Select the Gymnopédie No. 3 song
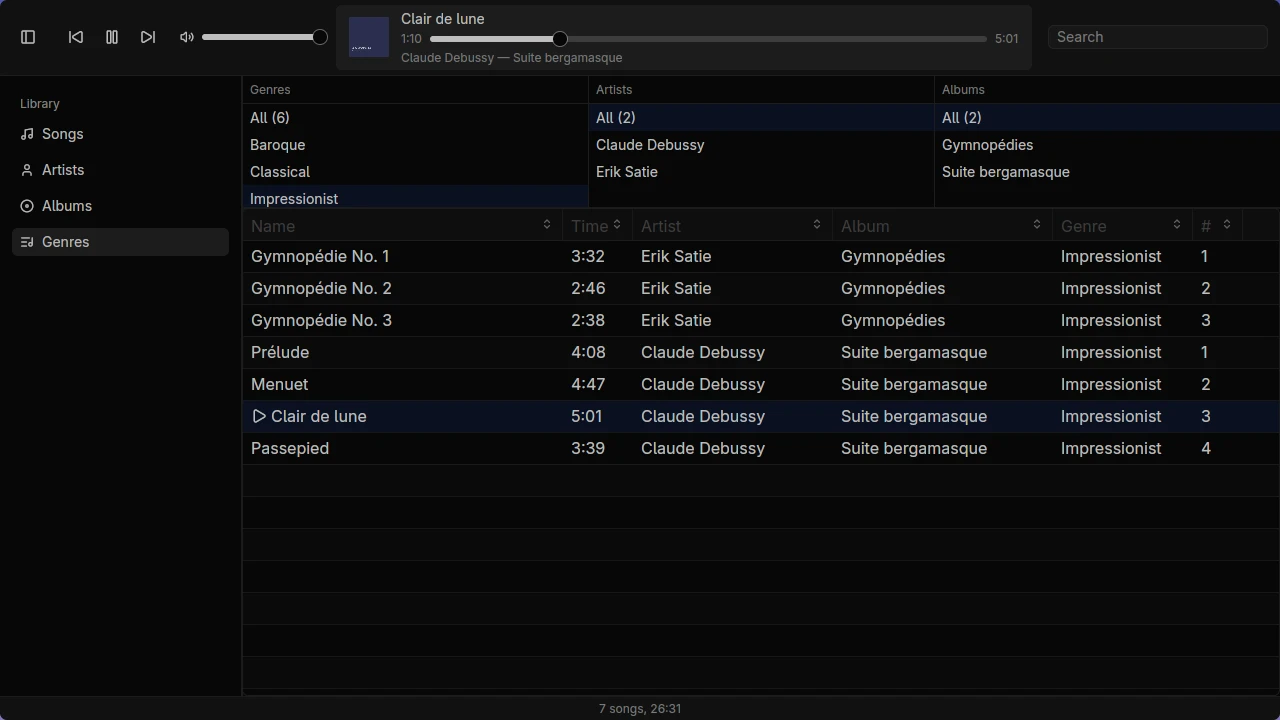 [x=761, y=321]
